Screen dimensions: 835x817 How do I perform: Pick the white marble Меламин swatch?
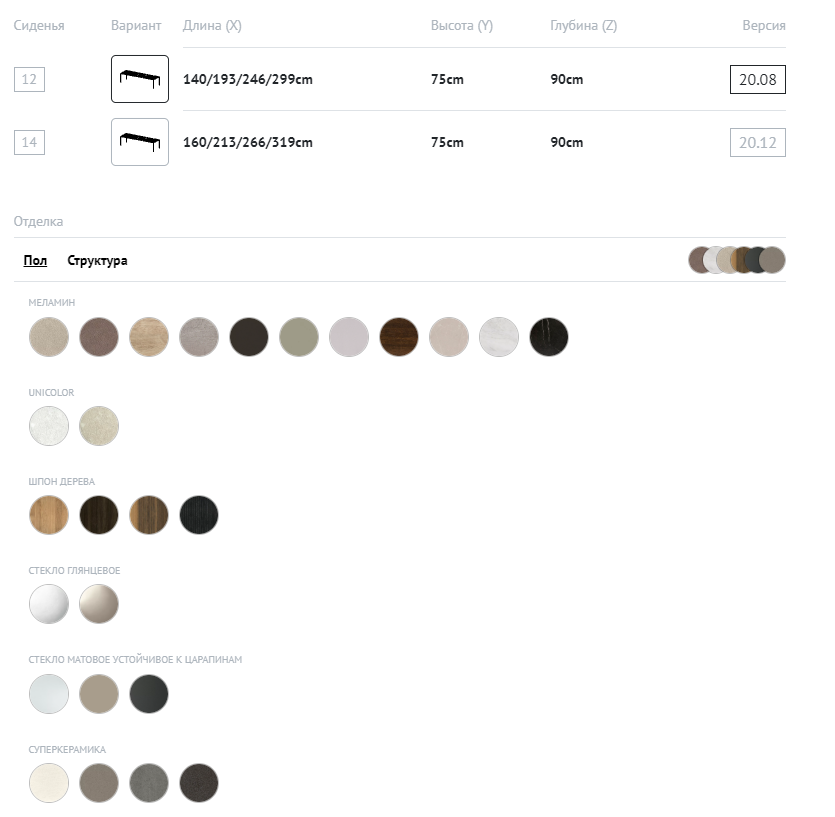499,337
